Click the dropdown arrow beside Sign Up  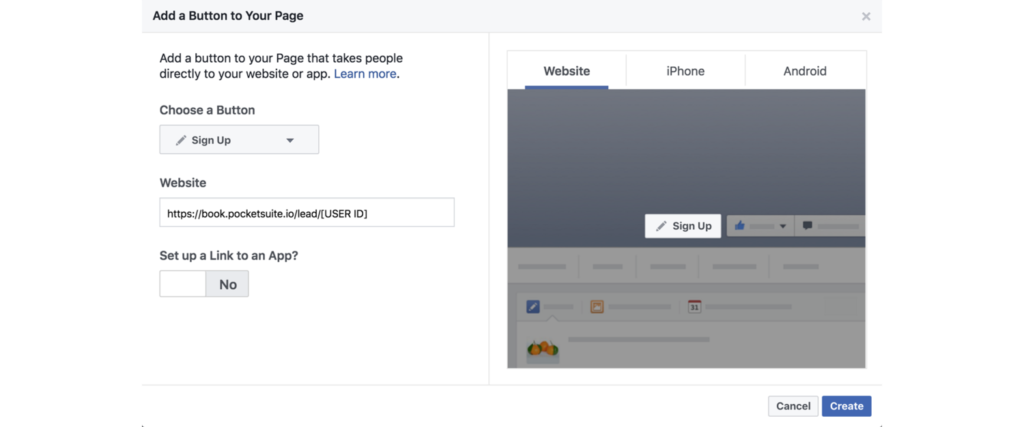coord(291,140)
